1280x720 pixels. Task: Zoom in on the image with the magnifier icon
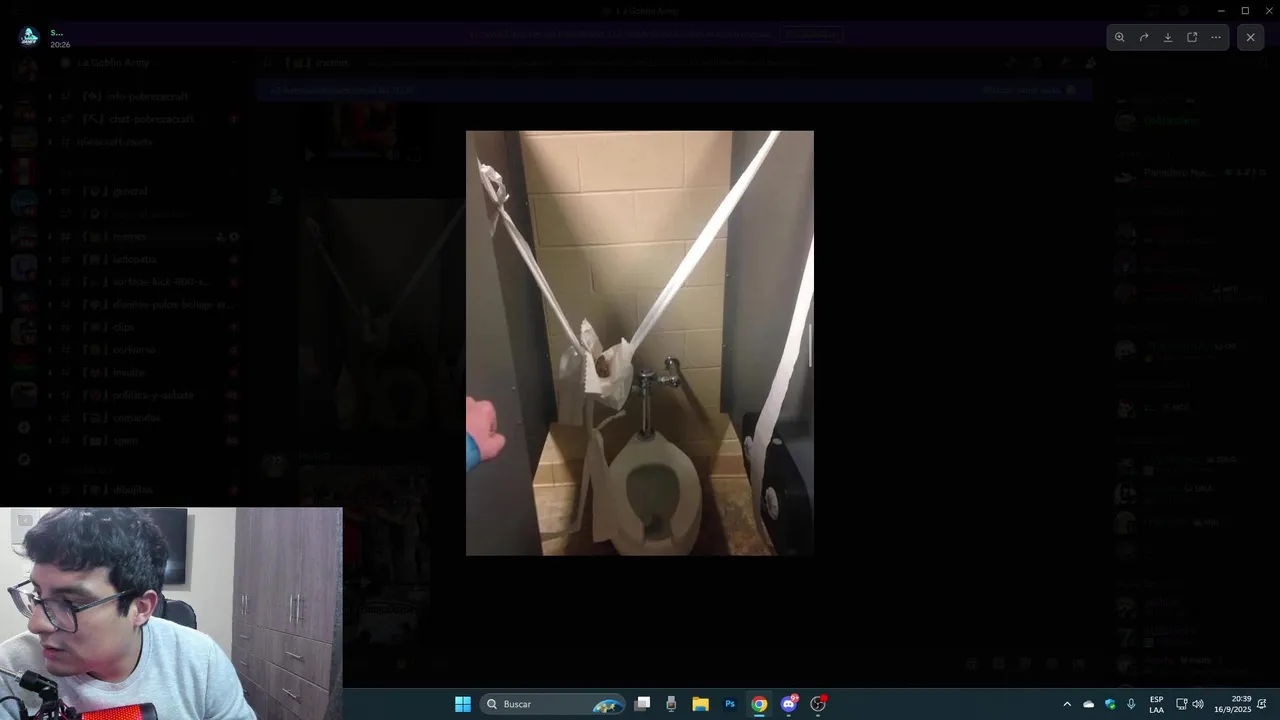click(1120, 37)
